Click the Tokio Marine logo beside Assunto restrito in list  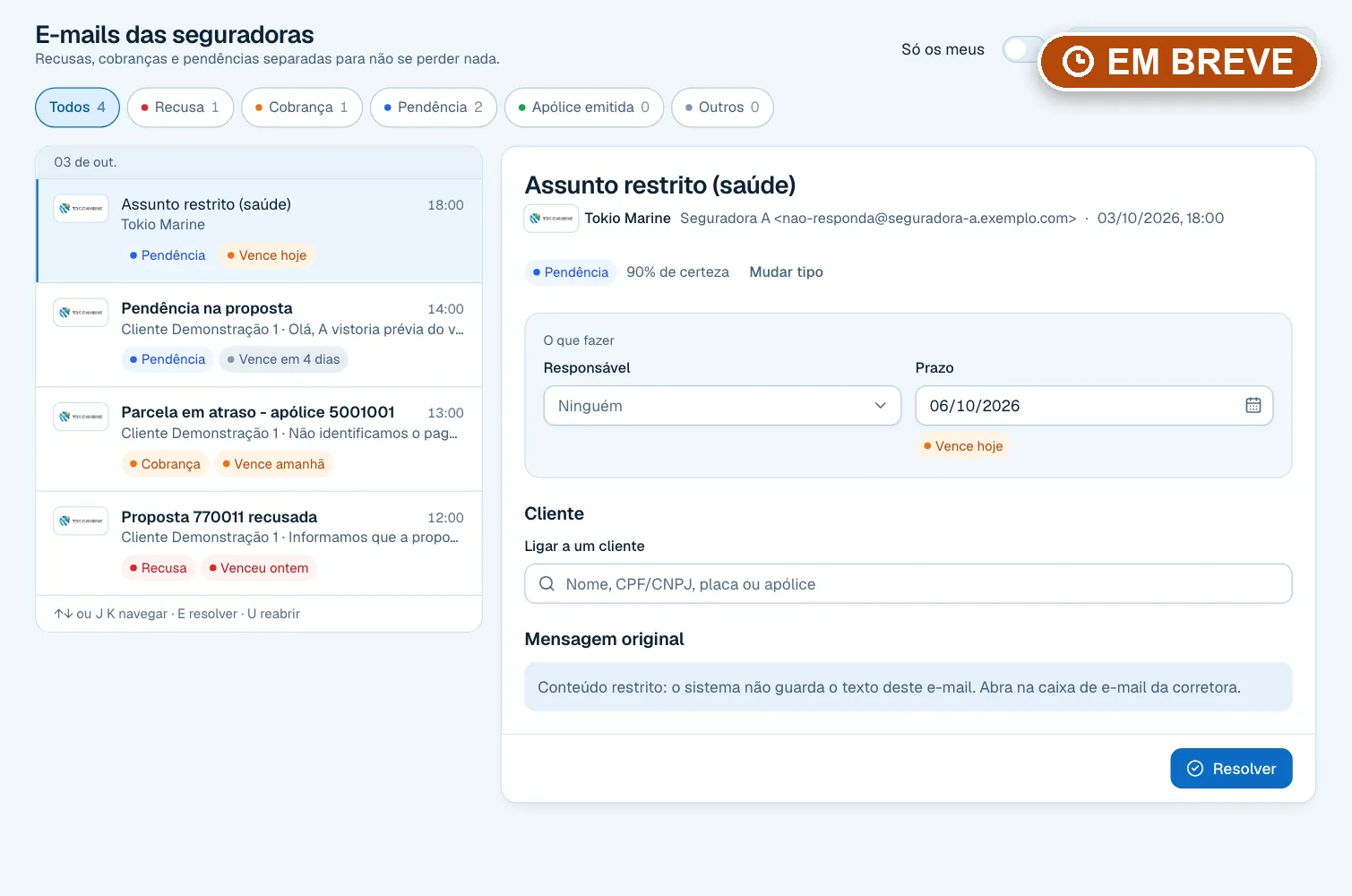pos(81,208)
